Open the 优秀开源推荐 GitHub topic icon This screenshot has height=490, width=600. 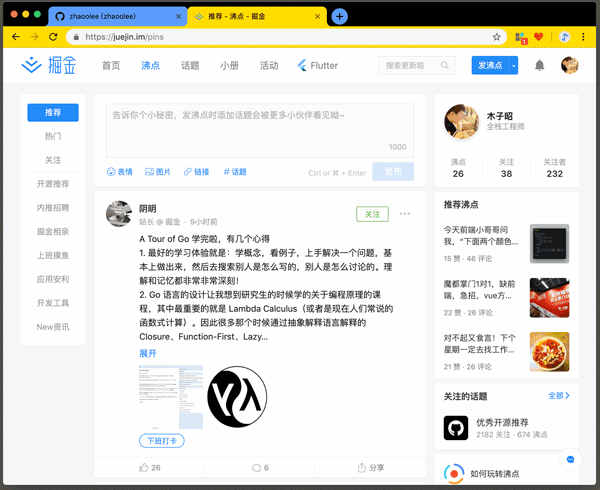coord(456,428)
